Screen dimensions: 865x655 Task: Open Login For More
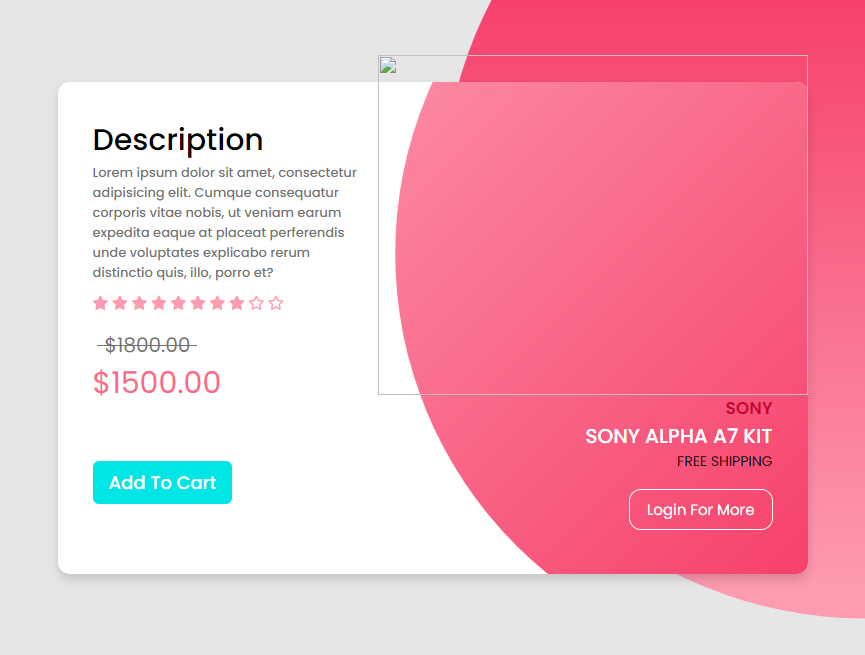point(701,509)
